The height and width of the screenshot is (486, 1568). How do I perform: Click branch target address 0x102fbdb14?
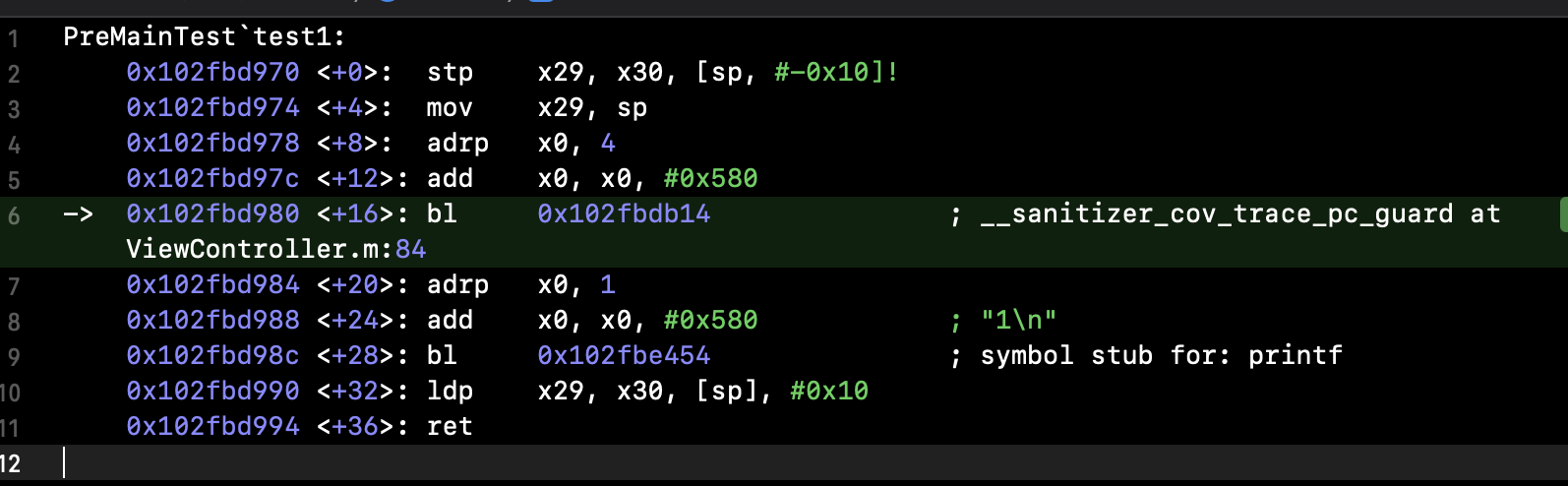pyautogui.click(x=624, y=214)
